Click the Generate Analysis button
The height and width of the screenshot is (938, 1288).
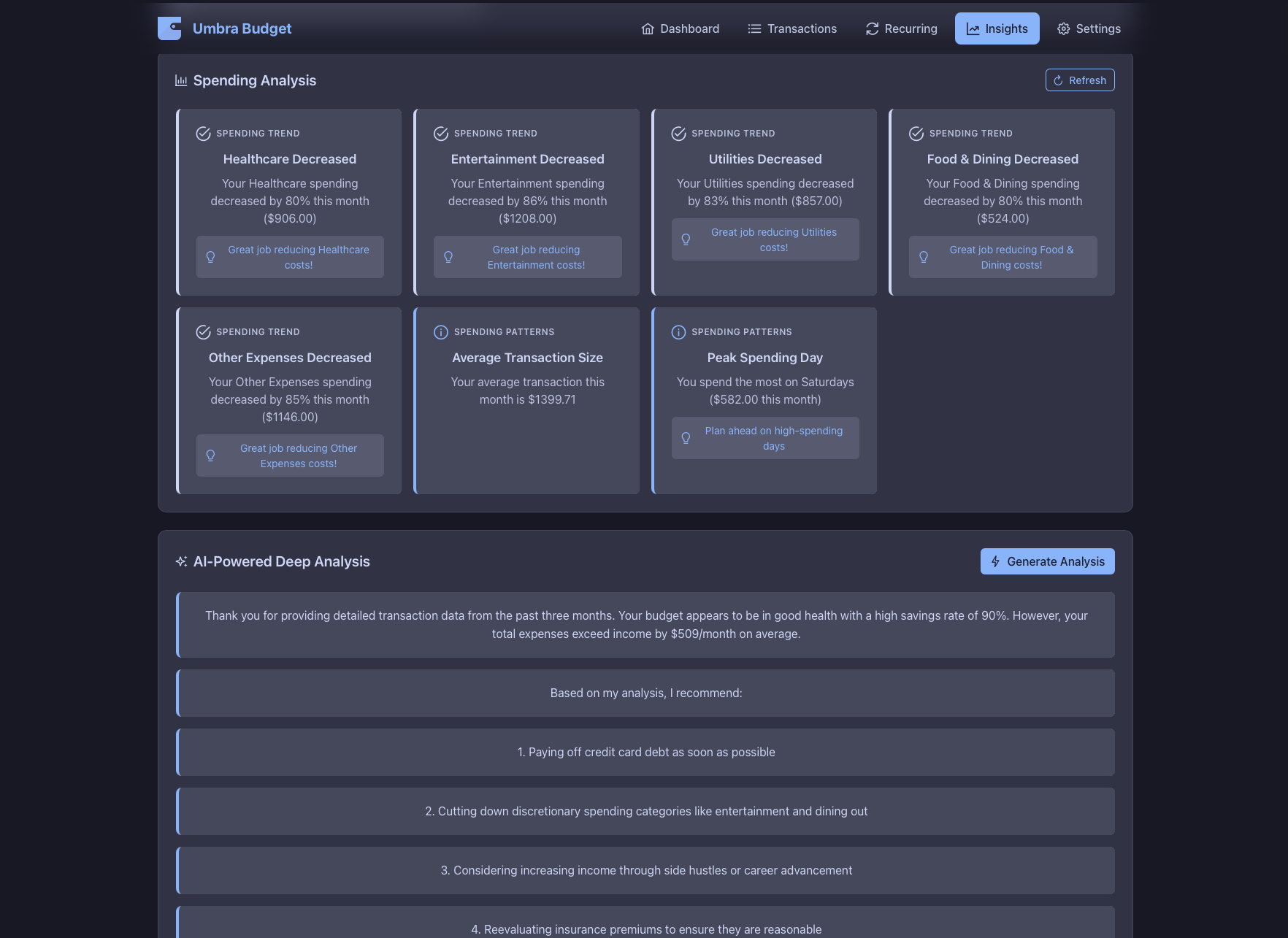click(x=1047, y=561)
